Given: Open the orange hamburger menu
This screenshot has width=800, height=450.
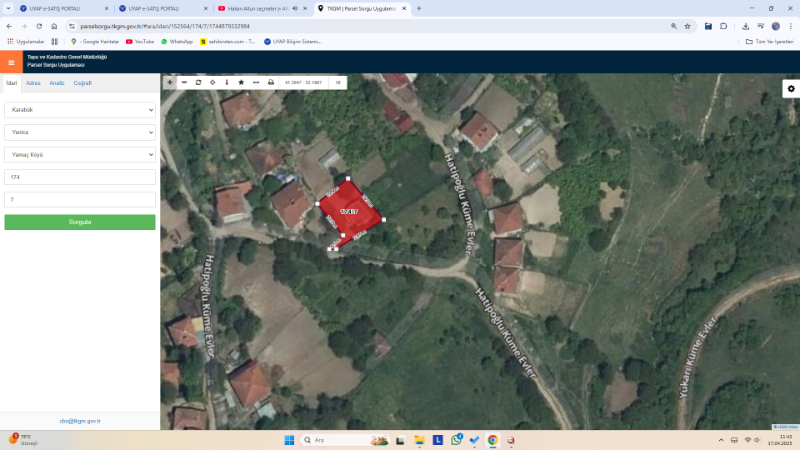Looking at the screenshot, I should (x=11, y=62).
